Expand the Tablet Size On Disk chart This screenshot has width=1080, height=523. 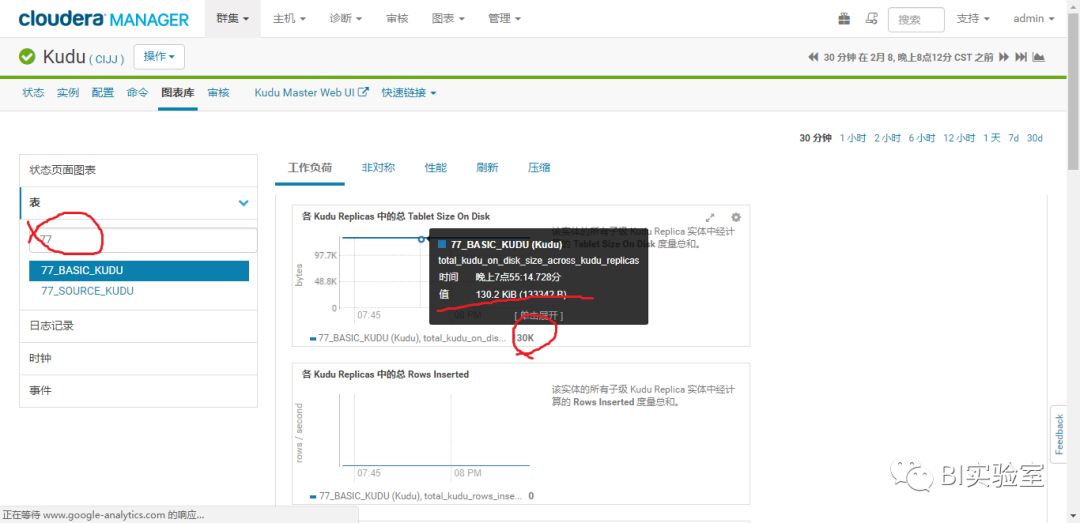tap(710, 217)
